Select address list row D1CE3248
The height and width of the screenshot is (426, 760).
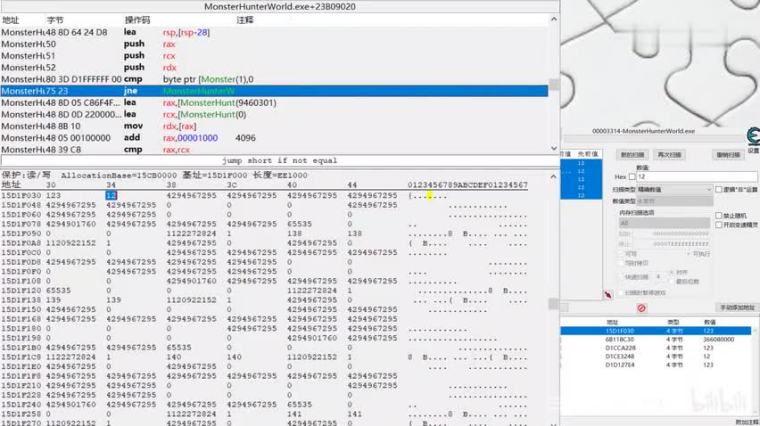pos(656,356)
